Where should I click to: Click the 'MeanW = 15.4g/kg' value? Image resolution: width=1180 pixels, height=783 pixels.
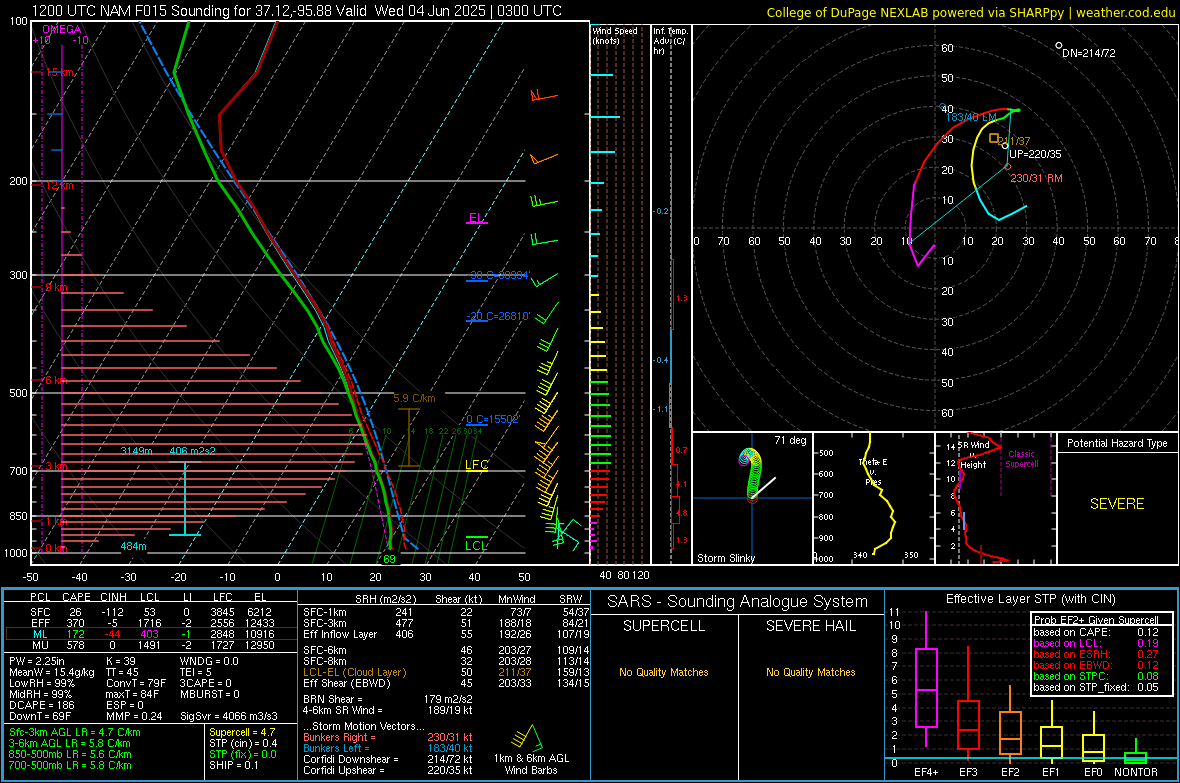click(52, 672)
